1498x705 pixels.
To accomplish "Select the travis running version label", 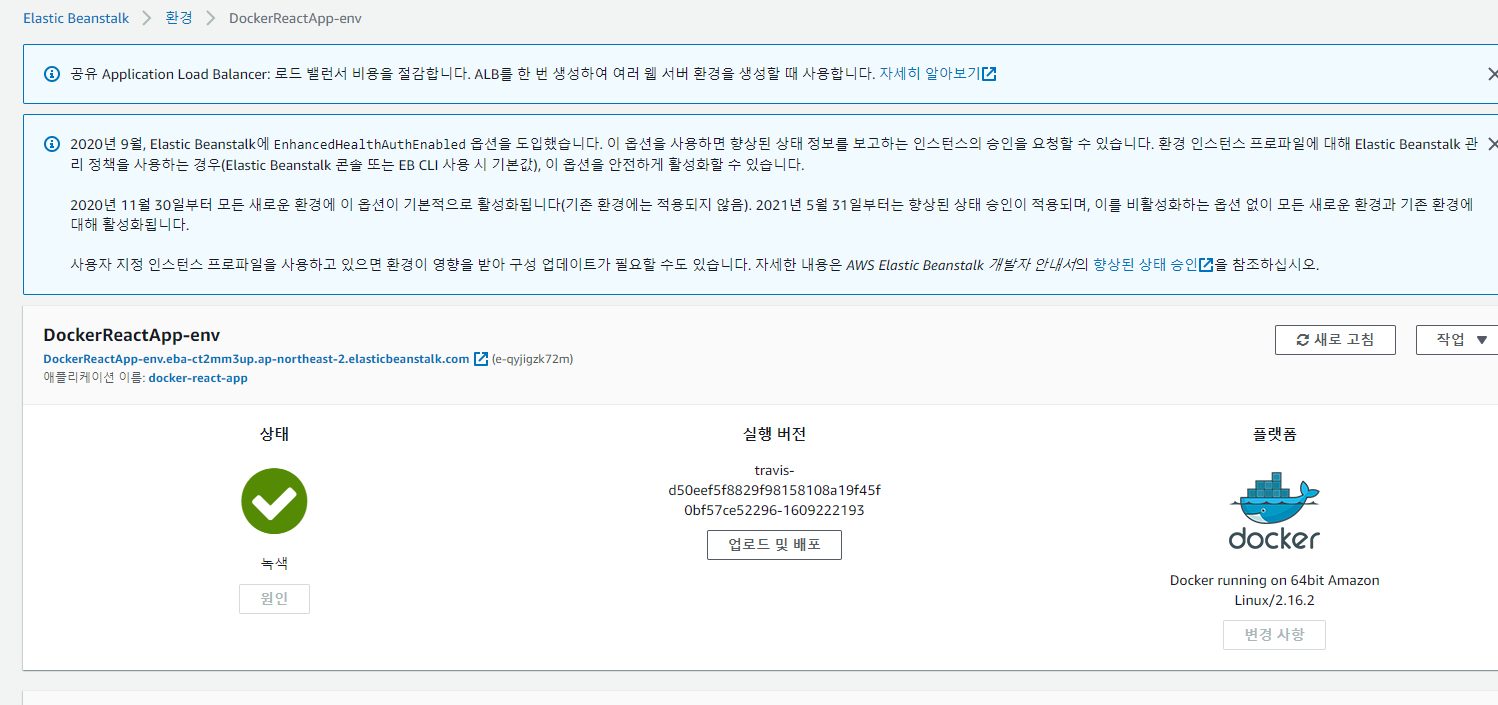I will tap(774, 490).
